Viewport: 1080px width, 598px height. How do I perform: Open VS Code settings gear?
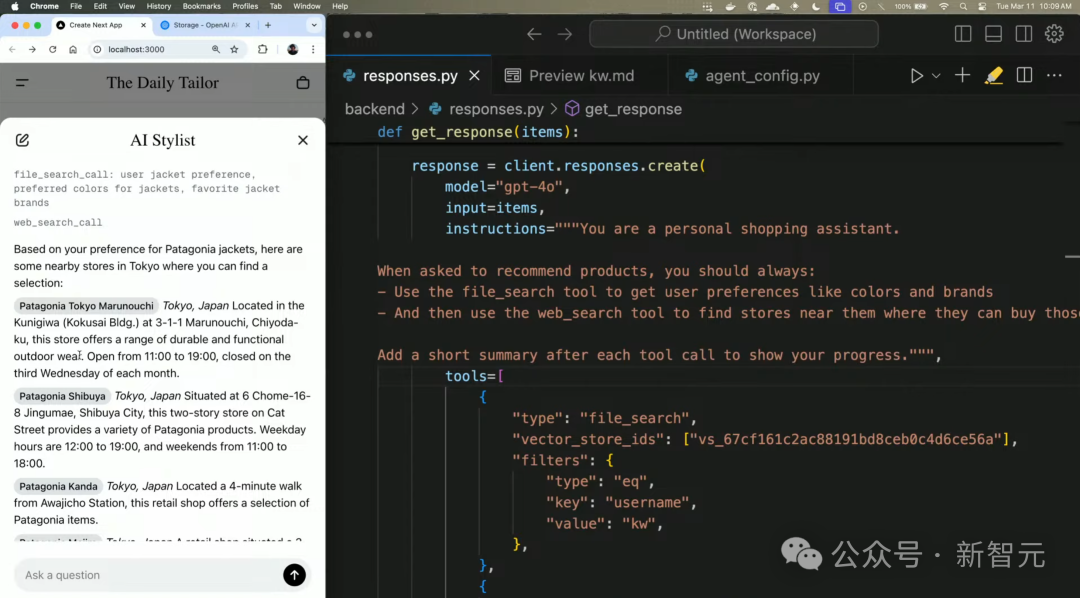click(x=1055, y=33)
